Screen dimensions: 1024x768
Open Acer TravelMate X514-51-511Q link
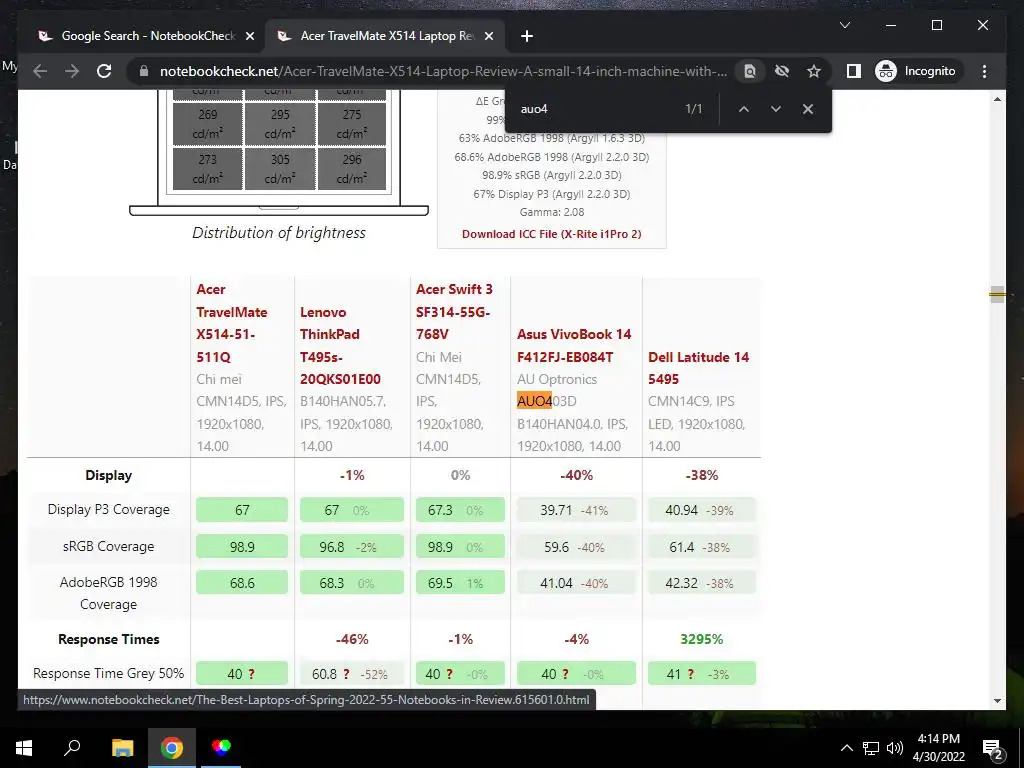[232, 323]
